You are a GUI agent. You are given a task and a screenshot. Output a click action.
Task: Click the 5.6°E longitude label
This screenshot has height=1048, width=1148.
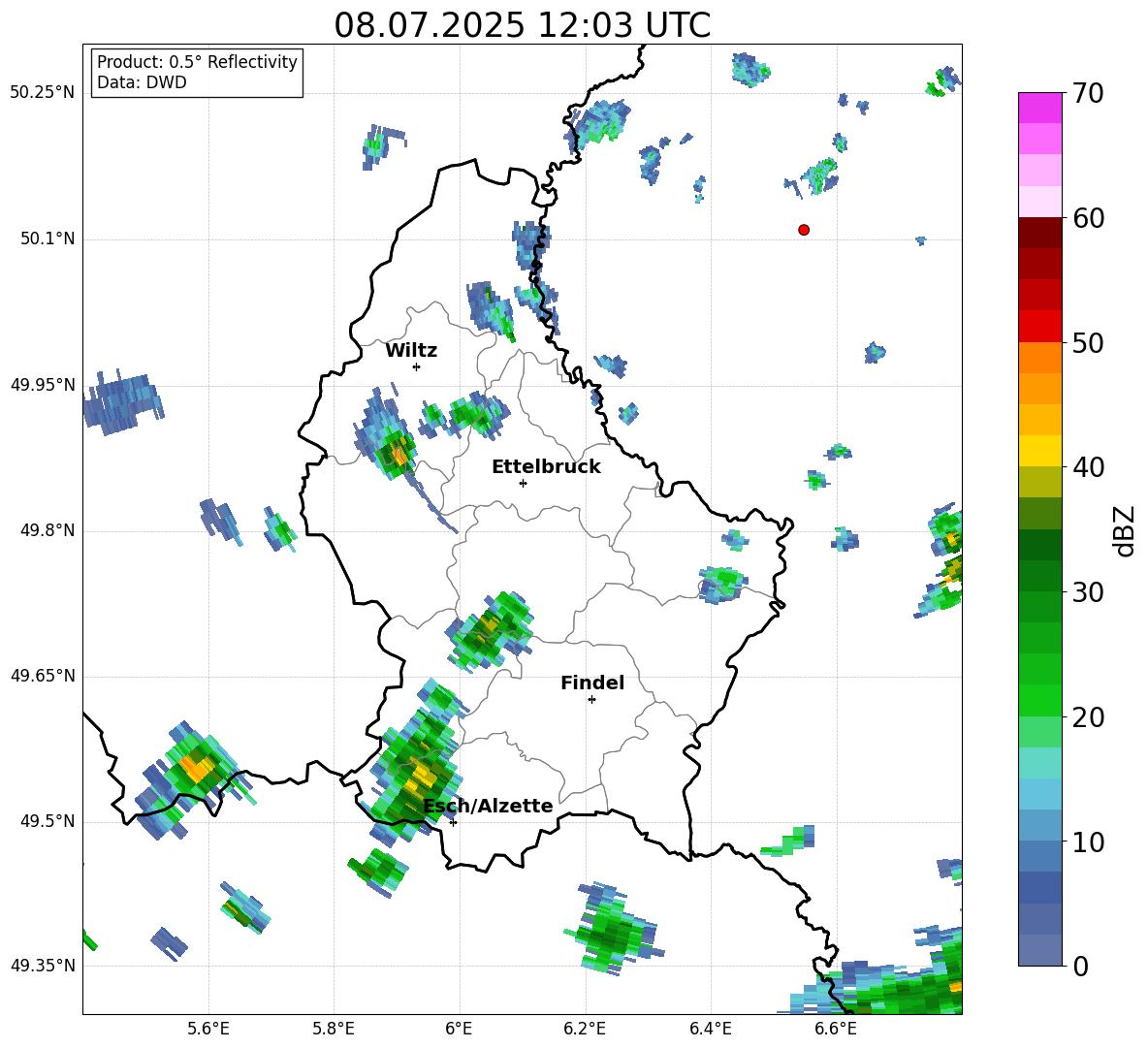208,1029
